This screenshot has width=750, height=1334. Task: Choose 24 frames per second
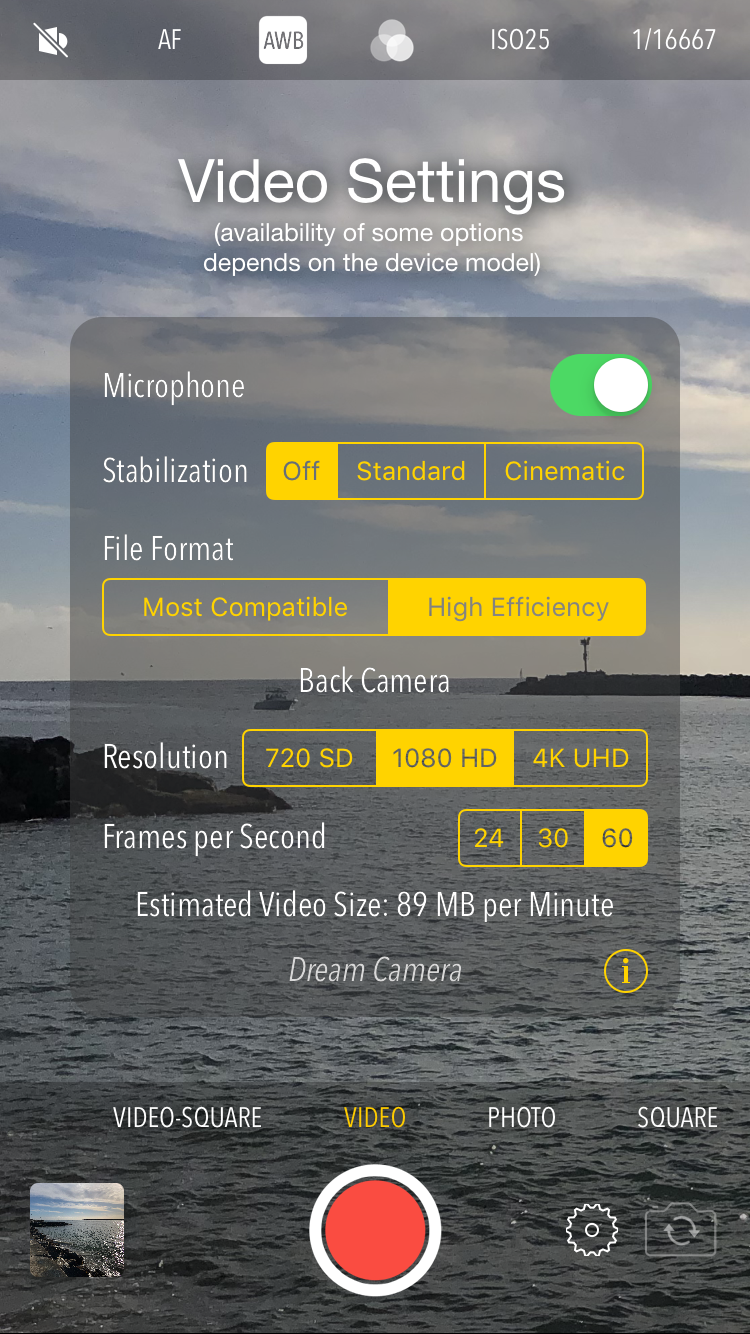(489, 838)
